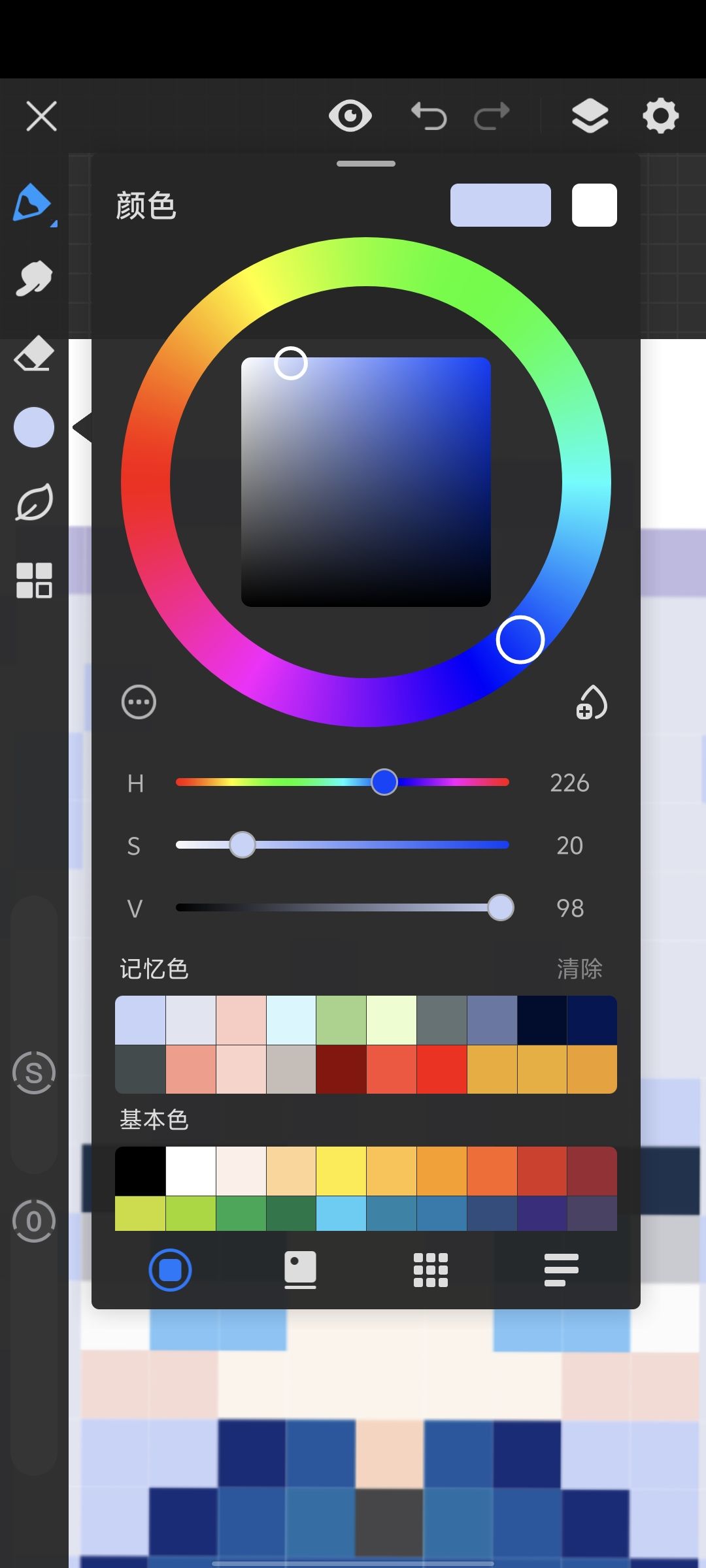Redo the undone action
The width and height of the screenshot is (706, 1568).
[x=492, y=116]
